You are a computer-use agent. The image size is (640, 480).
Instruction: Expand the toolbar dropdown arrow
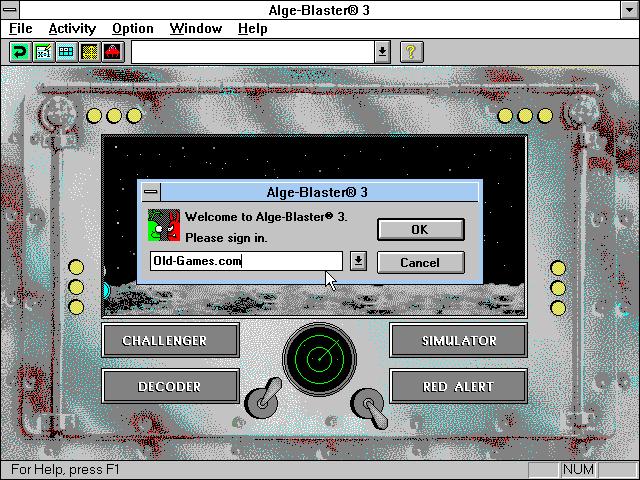(382, 52)
